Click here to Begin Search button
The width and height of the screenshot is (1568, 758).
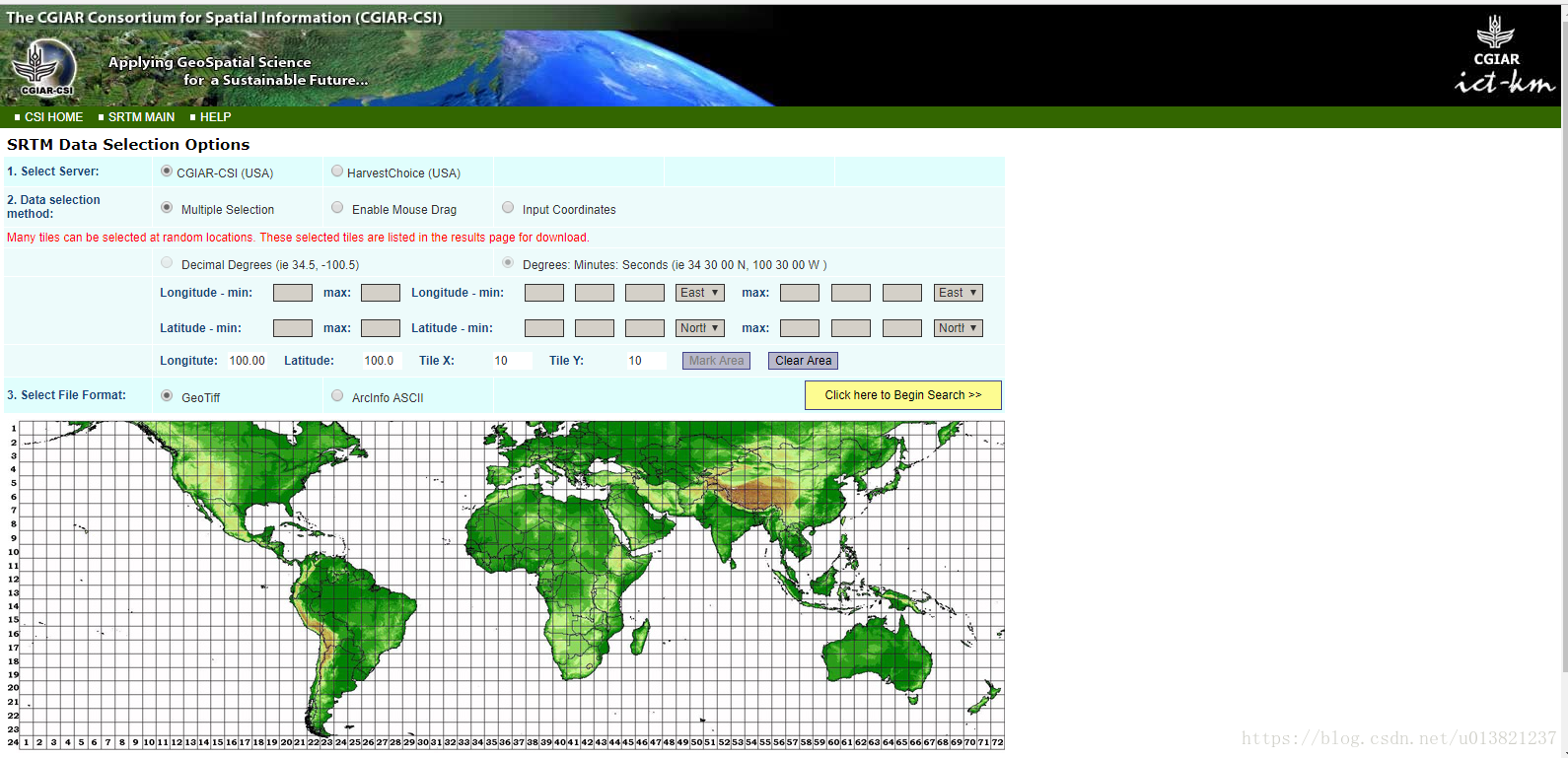[x=903, y=395]
